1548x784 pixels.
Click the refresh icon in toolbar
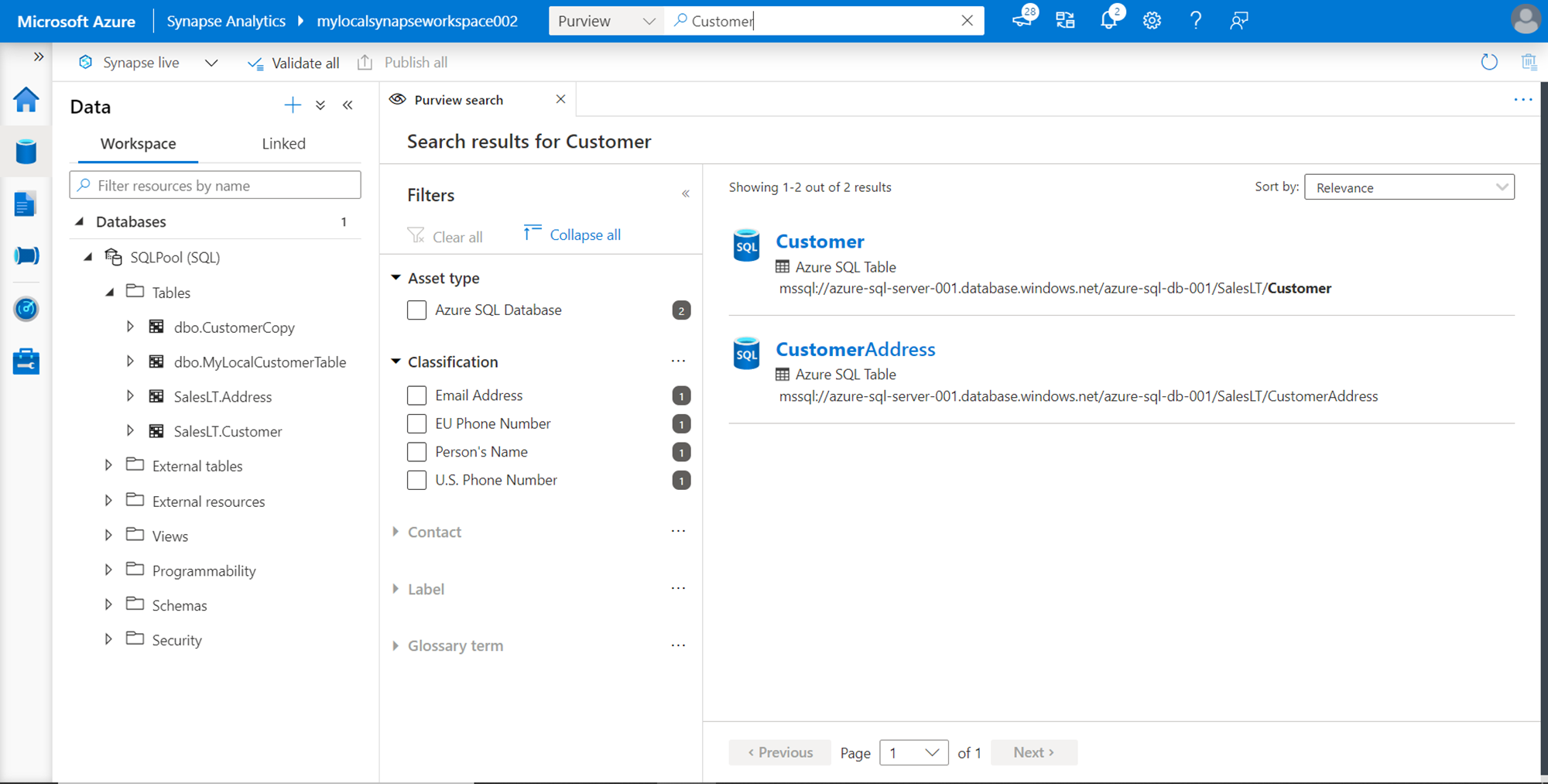coord(1488,63)
